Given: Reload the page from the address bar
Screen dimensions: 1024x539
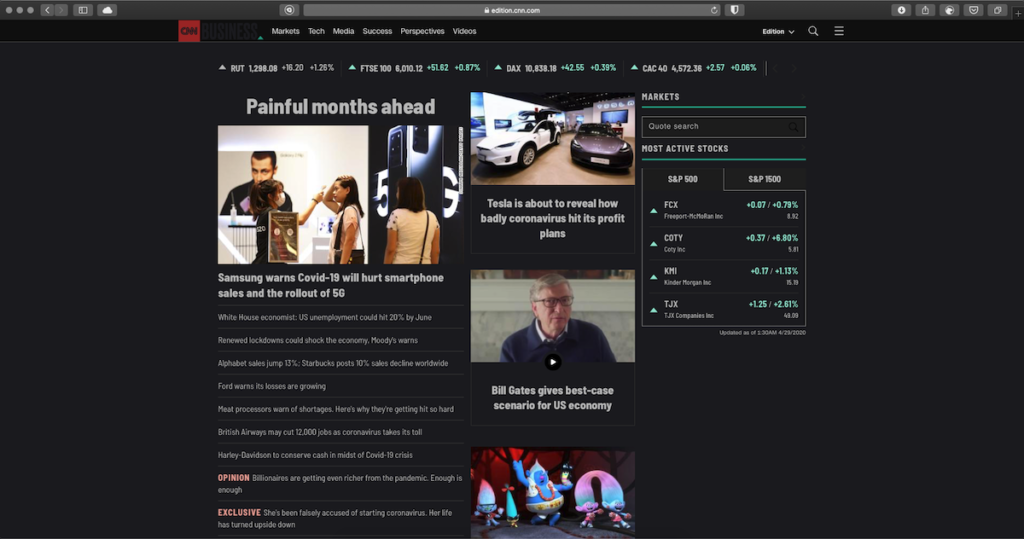Looking at the screenshot, I should 714,10.
